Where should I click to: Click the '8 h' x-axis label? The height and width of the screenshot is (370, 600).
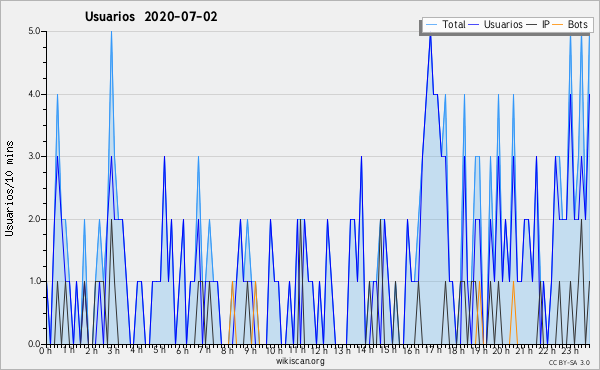tap(227, 351)
